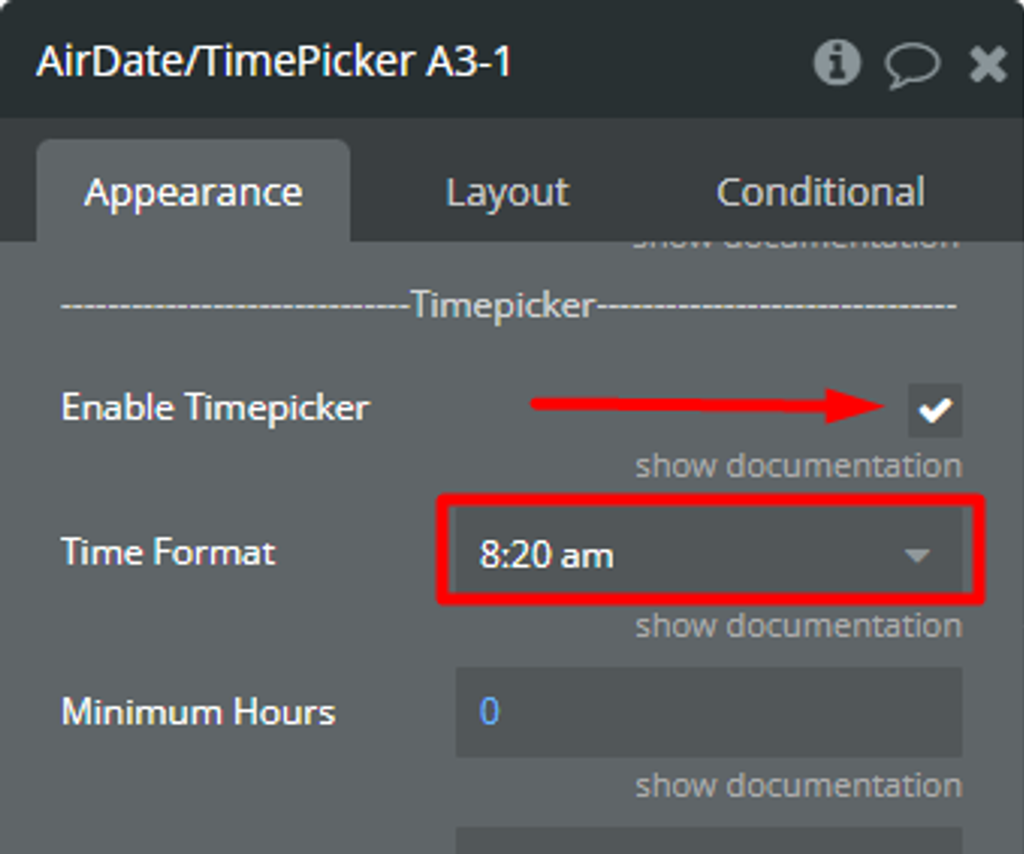This screenshot has height=854, width=1024.
Task: Show documentation below Minimum Hours
Action: 798,786
